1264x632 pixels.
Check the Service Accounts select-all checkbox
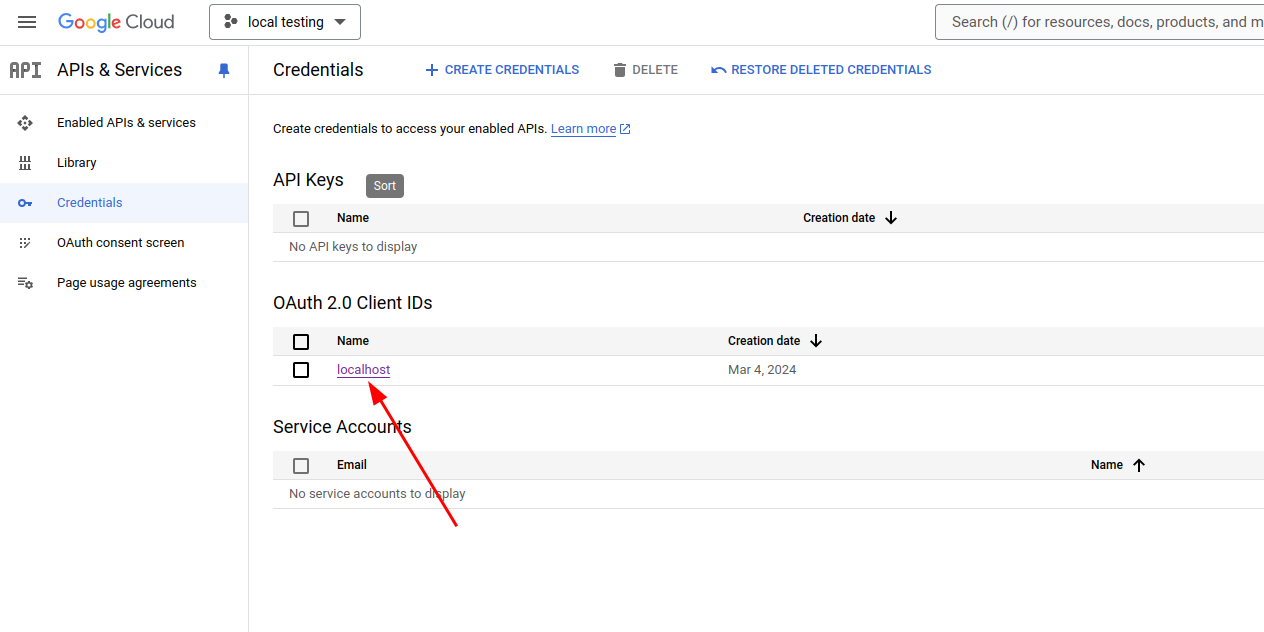pos(301,466)
